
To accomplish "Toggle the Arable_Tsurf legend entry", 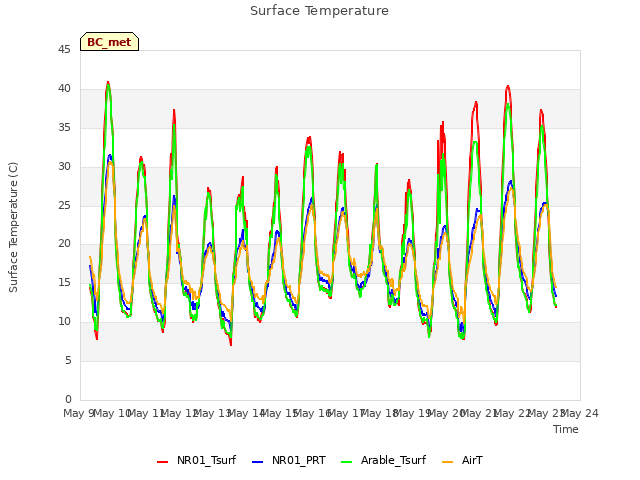I will point(384,460).
